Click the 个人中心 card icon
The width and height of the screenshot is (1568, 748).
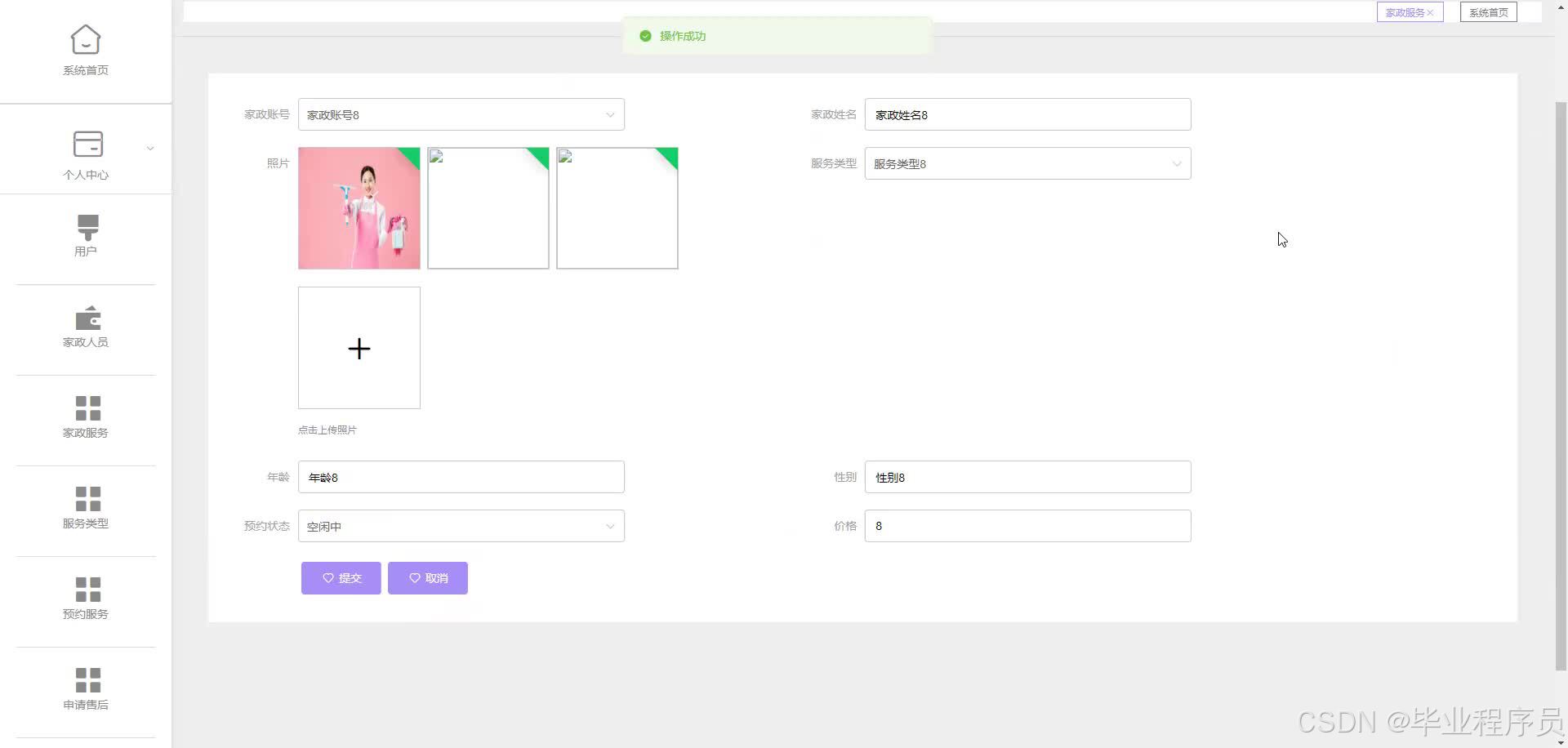(87, 144)
